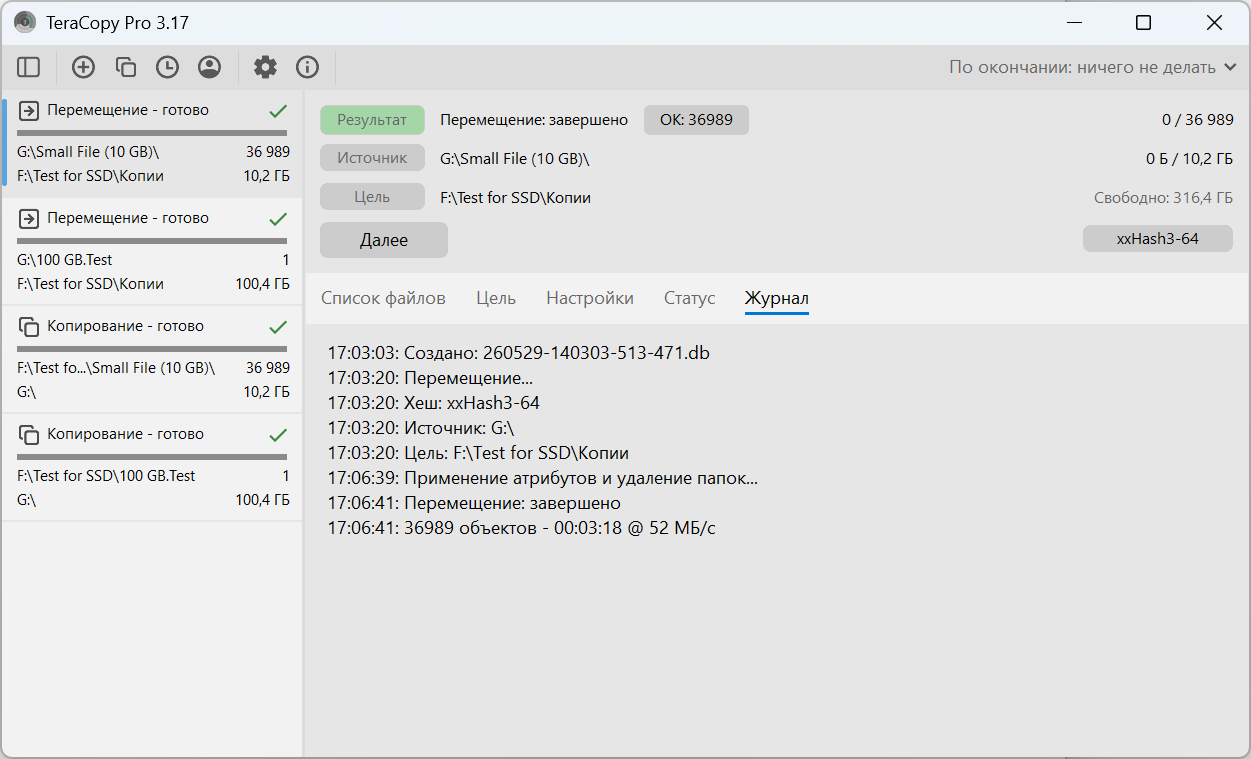
Task: Select the job 'F:\Test for SSD\100 GB.Test'
Action: pyautogui.click(x=152, y=467)
